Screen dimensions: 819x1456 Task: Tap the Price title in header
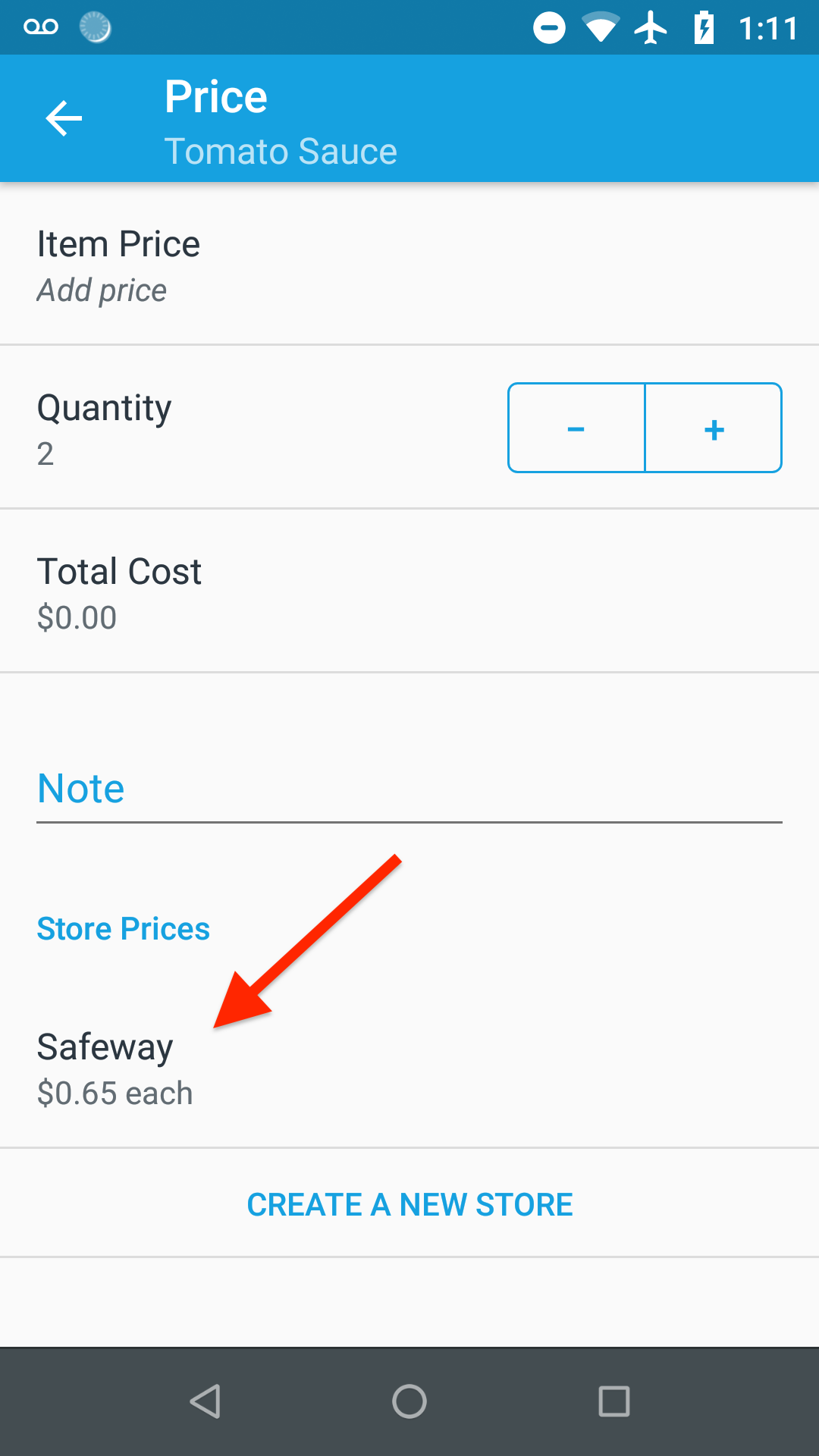click(x=216, y=97)
